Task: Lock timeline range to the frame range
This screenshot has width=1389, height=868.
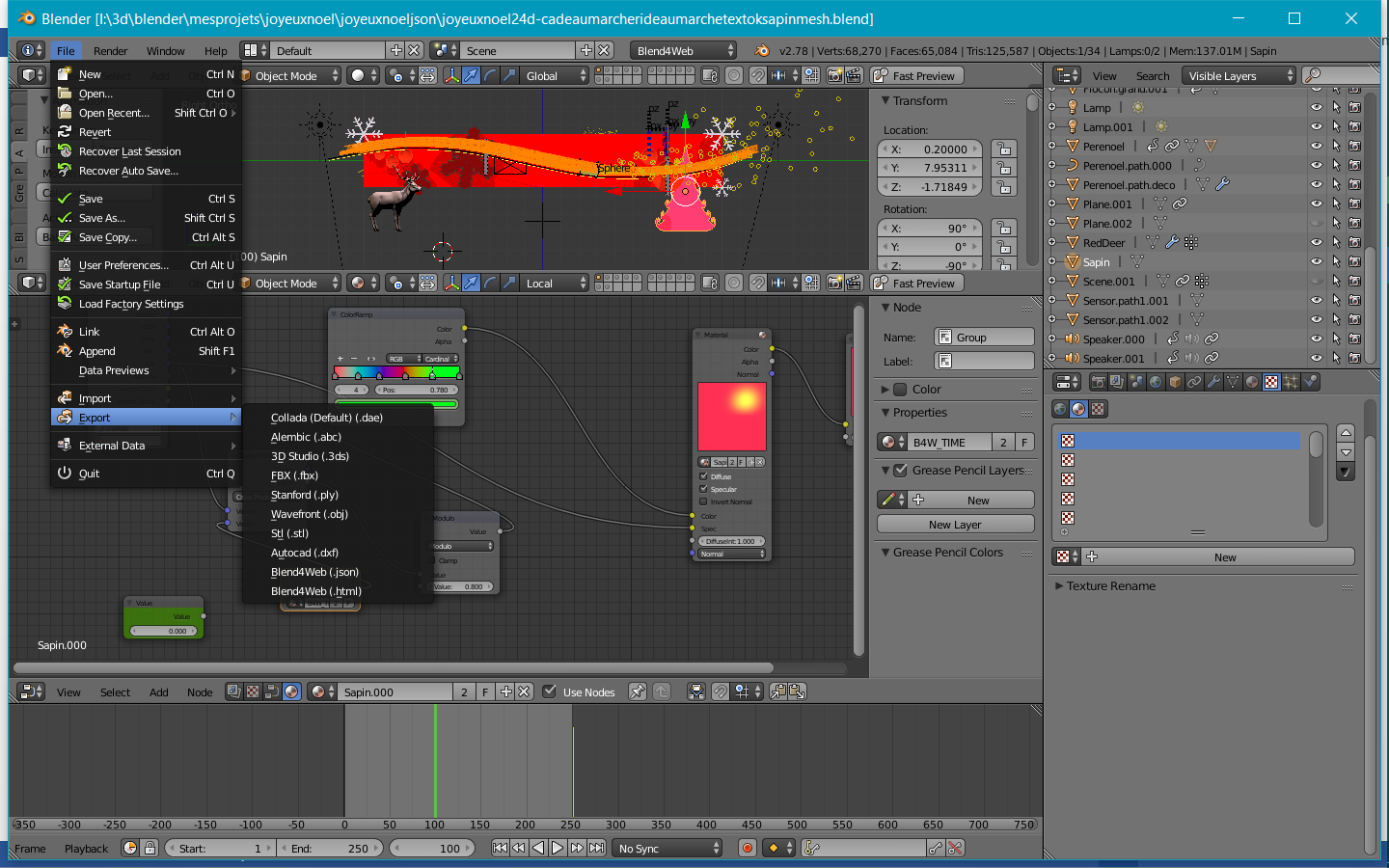Action: point(150,848)
